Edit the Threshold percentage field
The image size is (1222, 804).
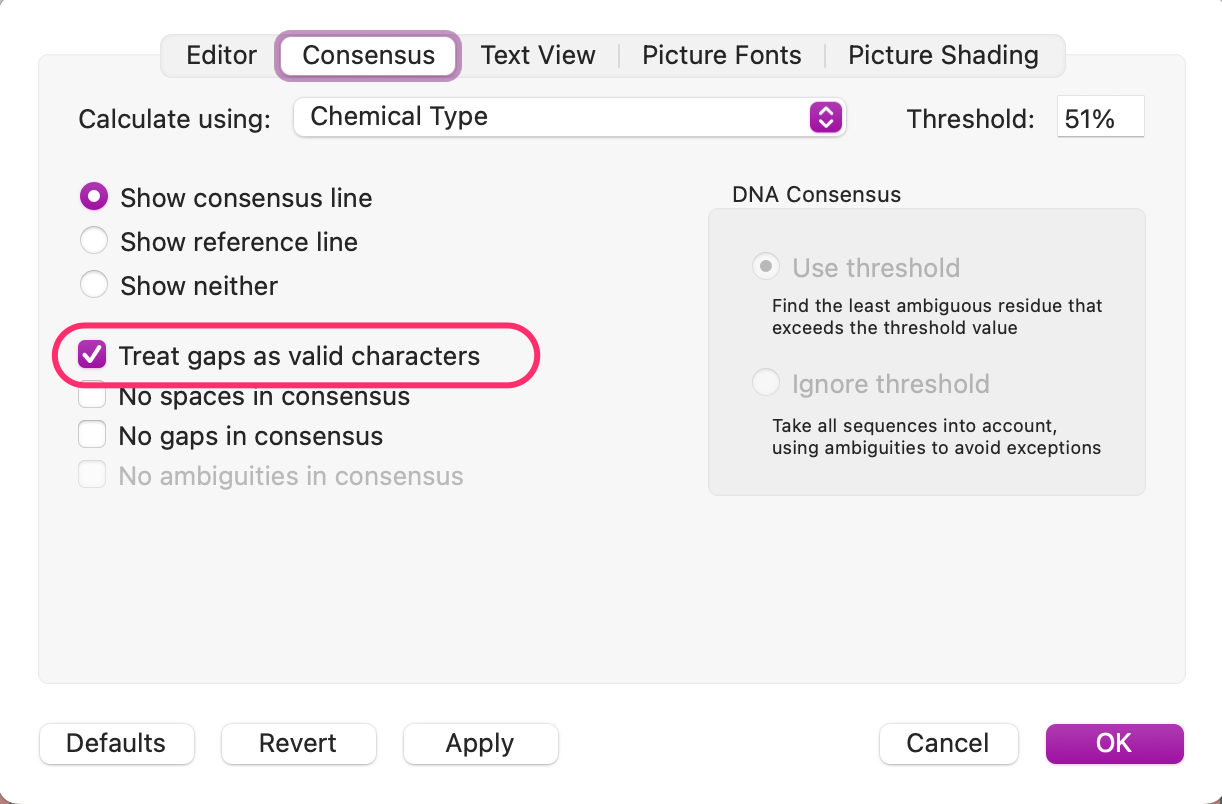point(1100,117)
